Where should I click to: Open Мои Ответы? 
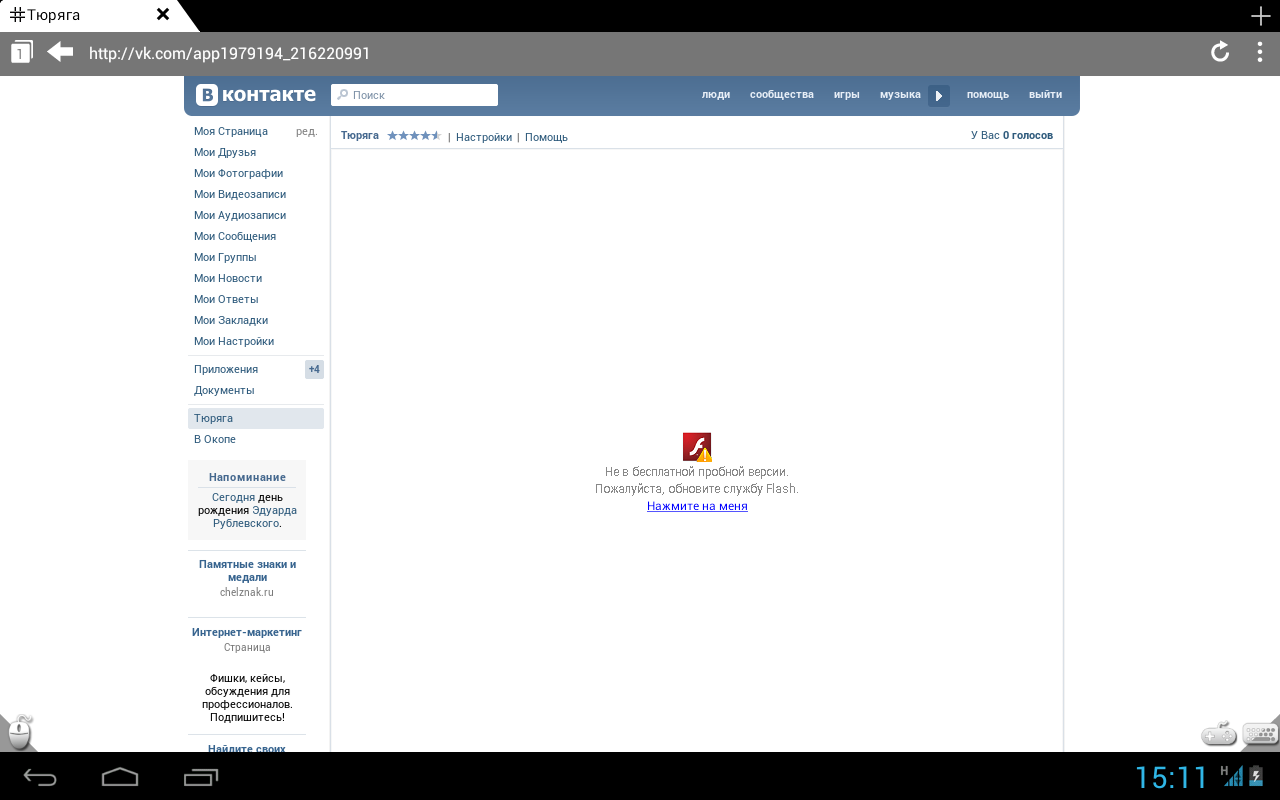click(x=226, y=299)
